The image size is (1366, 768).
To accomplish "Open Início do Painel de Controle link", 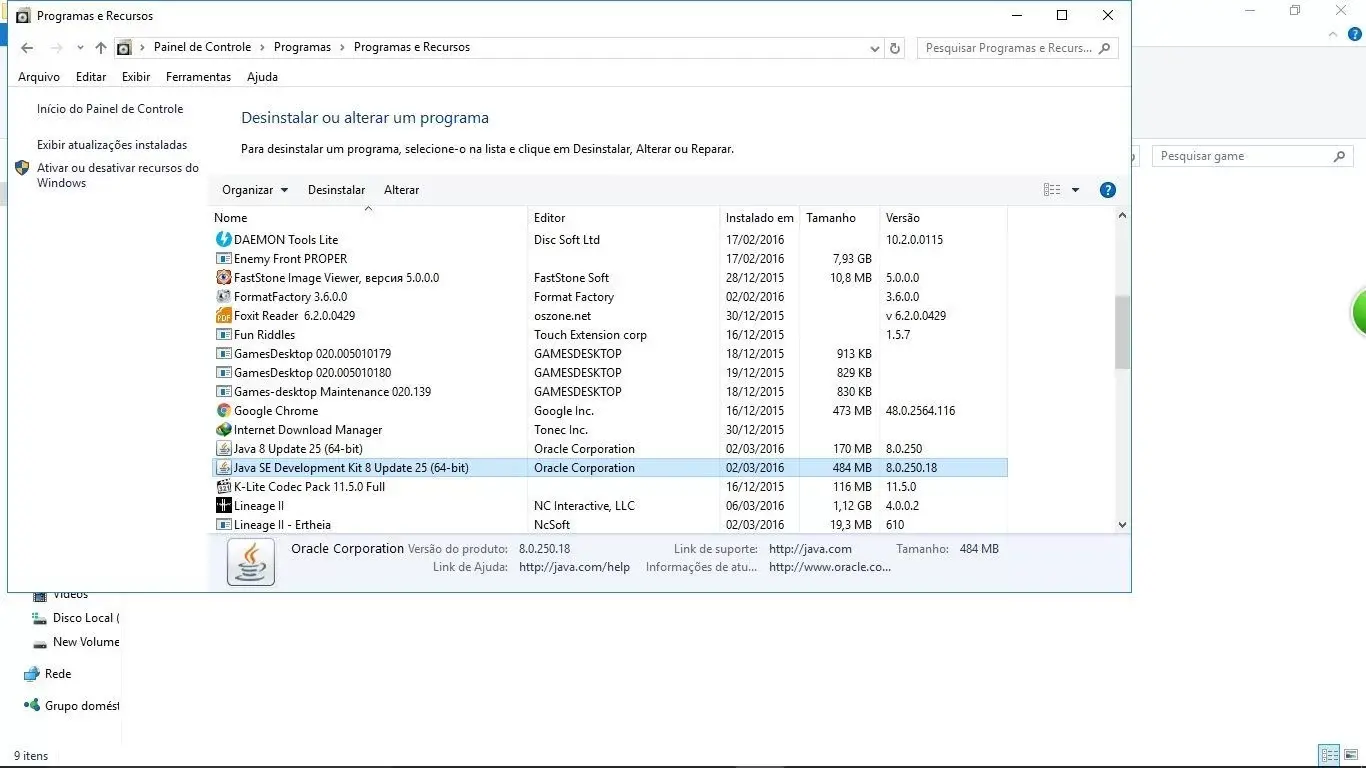I will click(110, 109).
